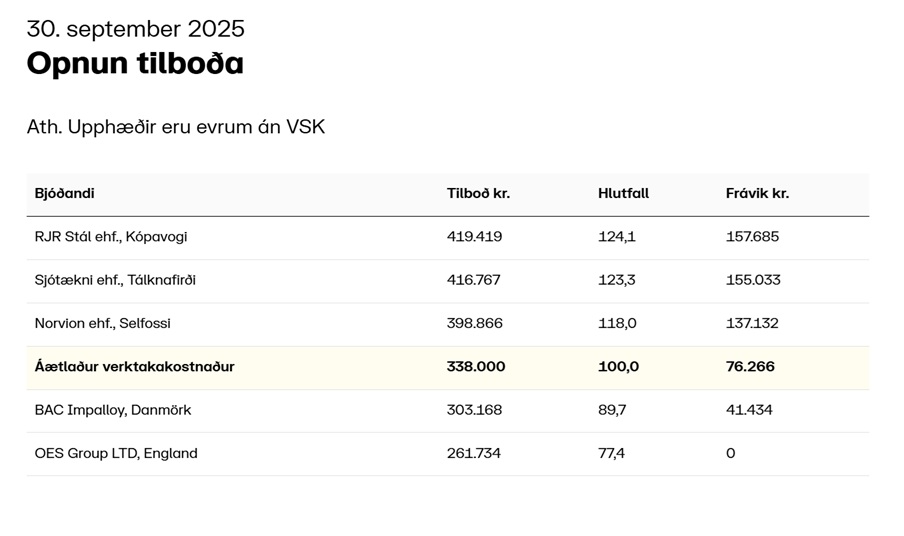Click the note about amounts excluding VSK

pyautogui.click(x=175, y=127)
